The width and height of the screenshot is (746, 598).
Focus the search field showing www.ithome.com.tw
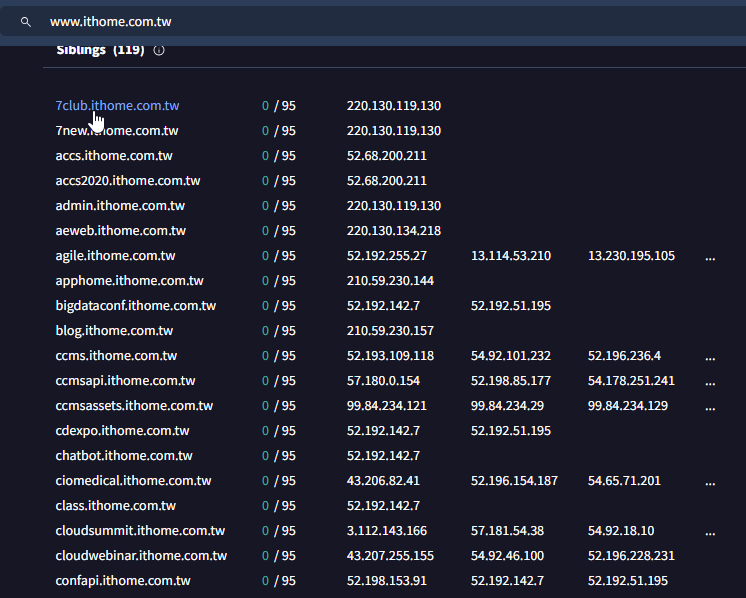point(373,22)
